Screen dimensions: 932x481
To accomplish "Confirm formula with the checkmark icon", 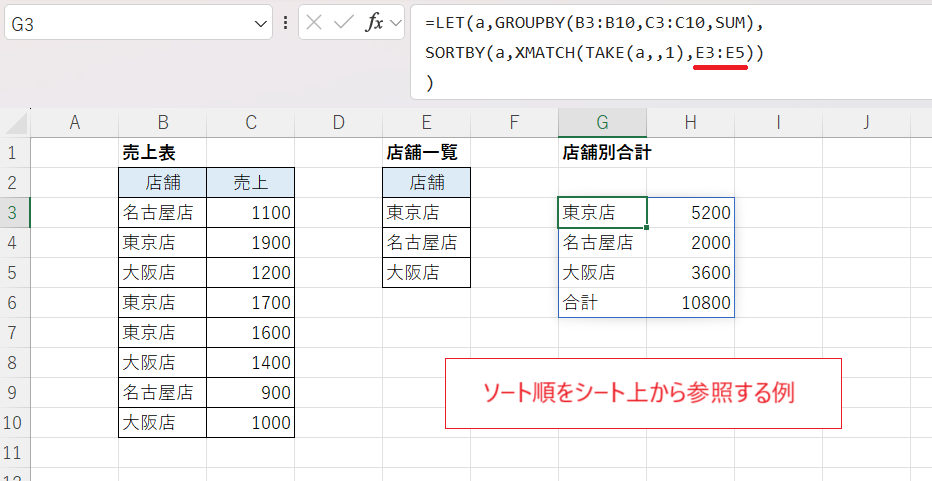I will point(344,23).
